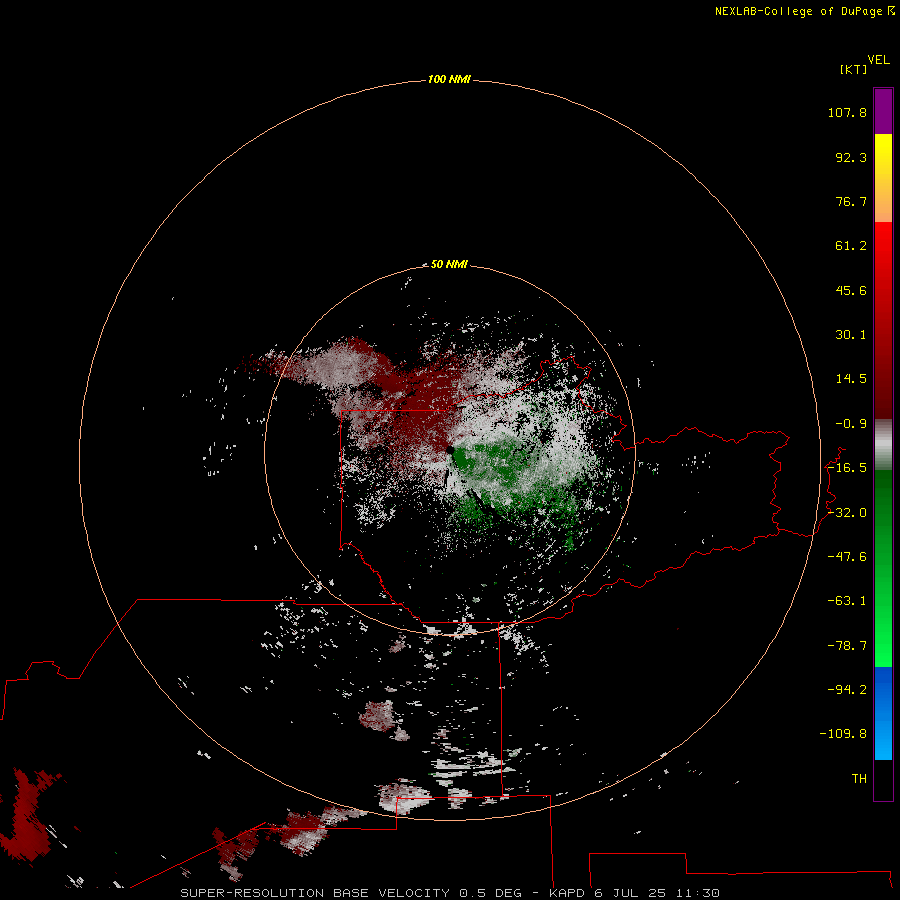Select the 61.2 velocity legend value
900x900 pixels.
click(x=851, y=246)
